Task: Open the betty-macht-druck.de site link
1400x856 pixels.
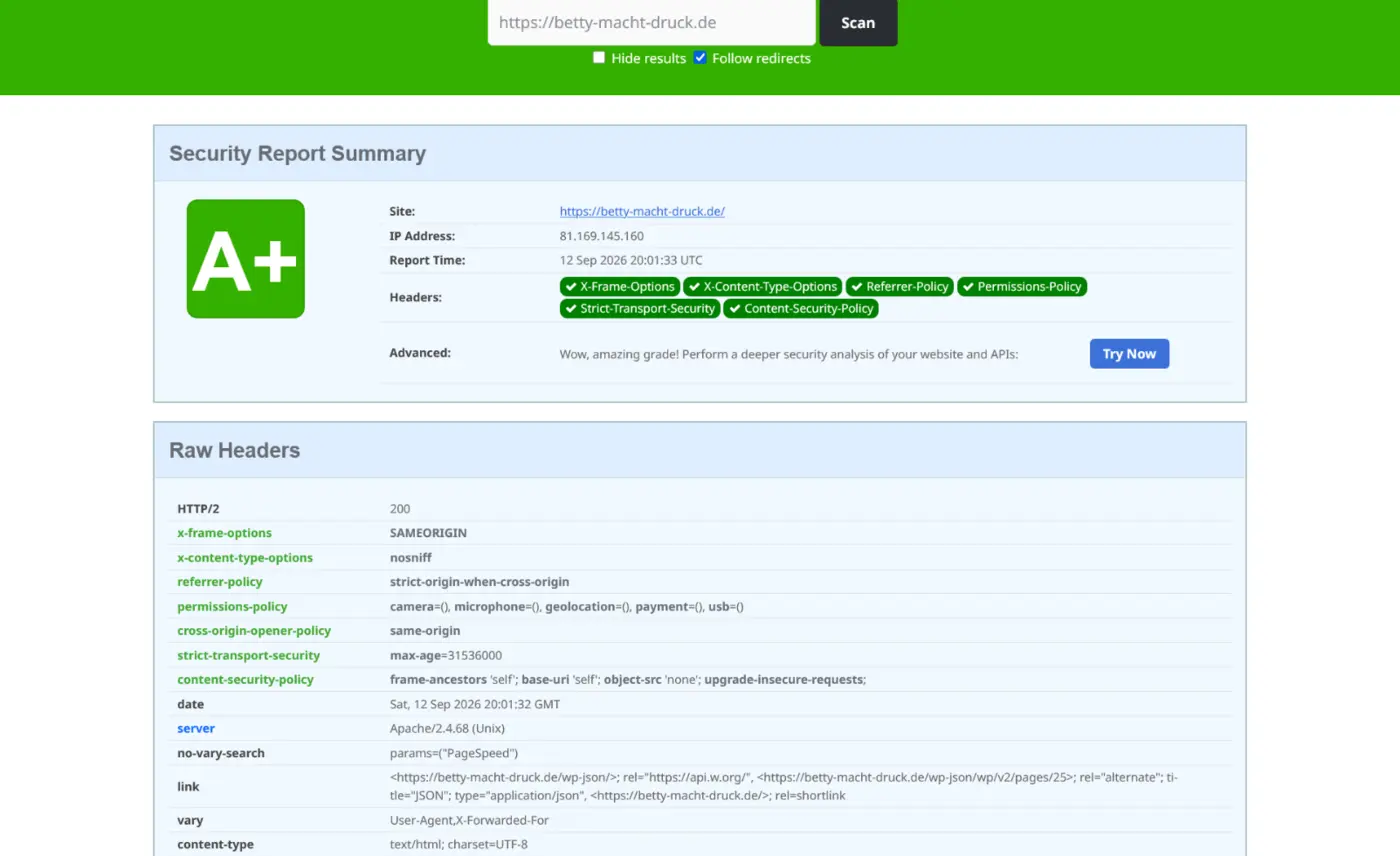Action: point(642,211)
